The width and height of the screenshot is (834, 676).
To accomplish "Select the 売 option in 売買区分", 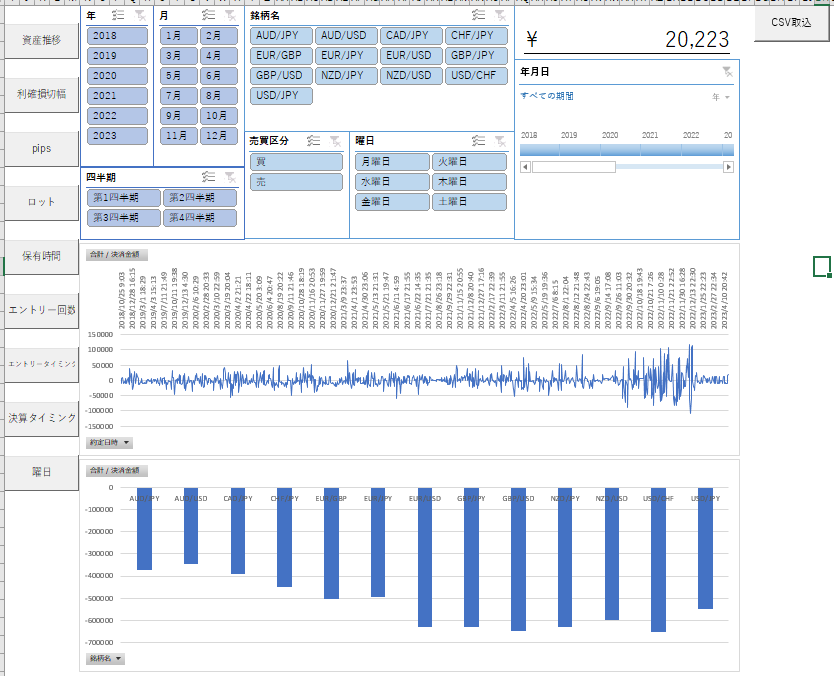I will coord(296,182).
